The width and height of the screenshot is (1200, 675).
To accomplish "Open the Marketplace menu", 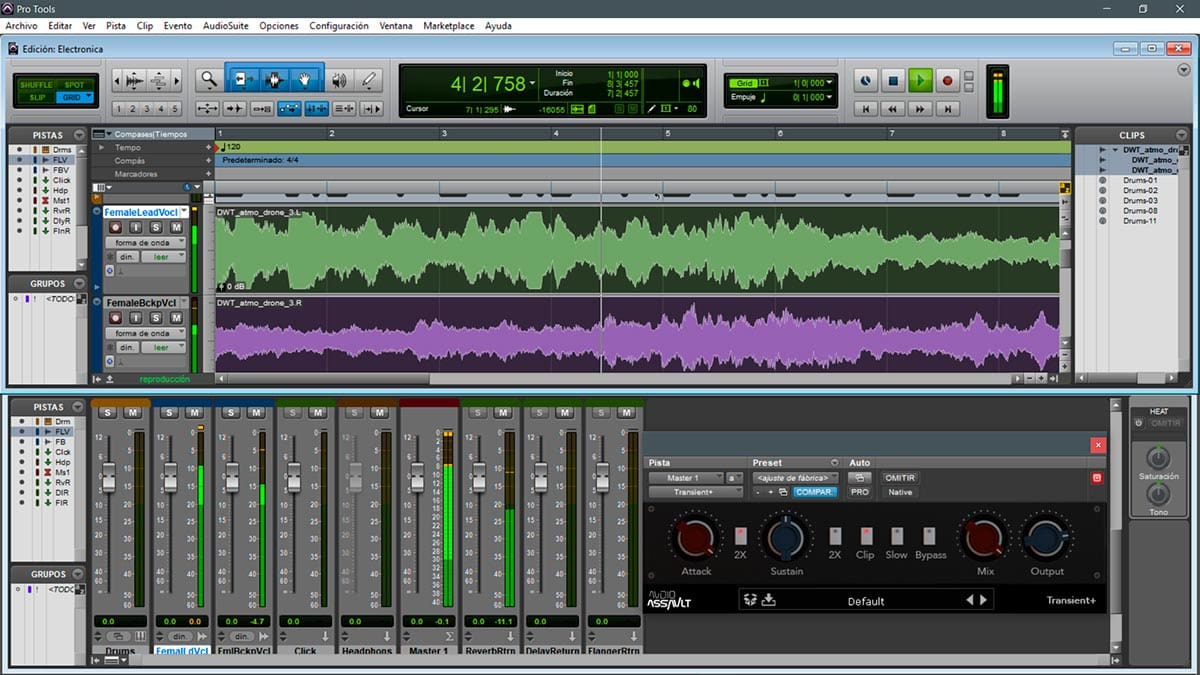I will point(449,26).
